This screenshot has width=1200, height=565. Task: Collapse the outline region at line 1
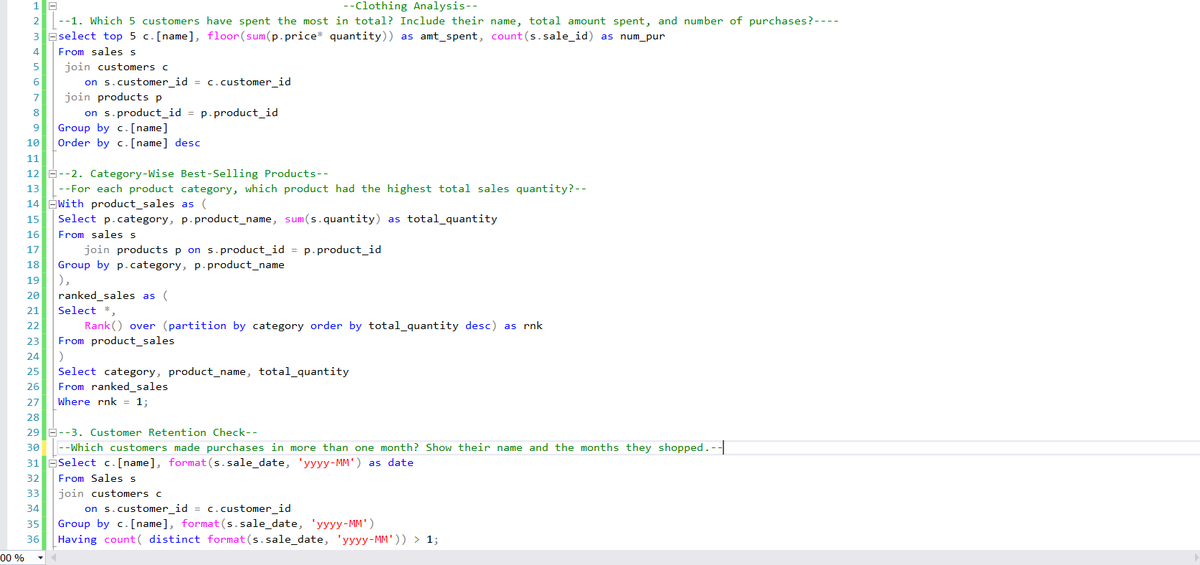click(52, 6)
